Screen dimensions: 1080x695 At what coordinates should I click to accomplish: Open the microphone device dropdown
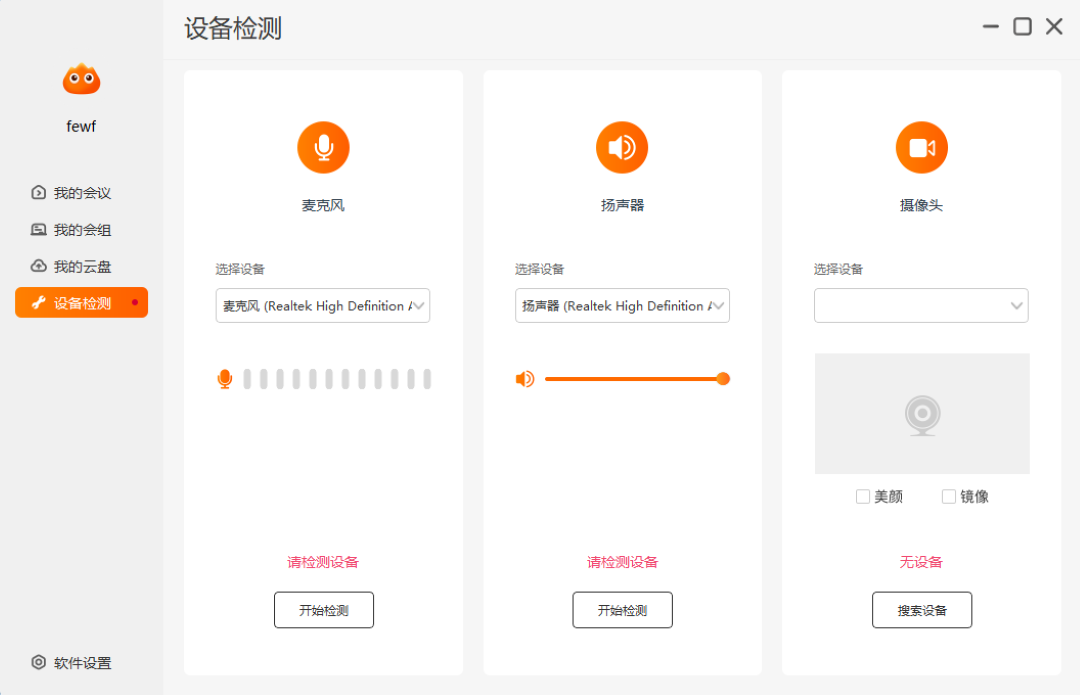(323, 305)
